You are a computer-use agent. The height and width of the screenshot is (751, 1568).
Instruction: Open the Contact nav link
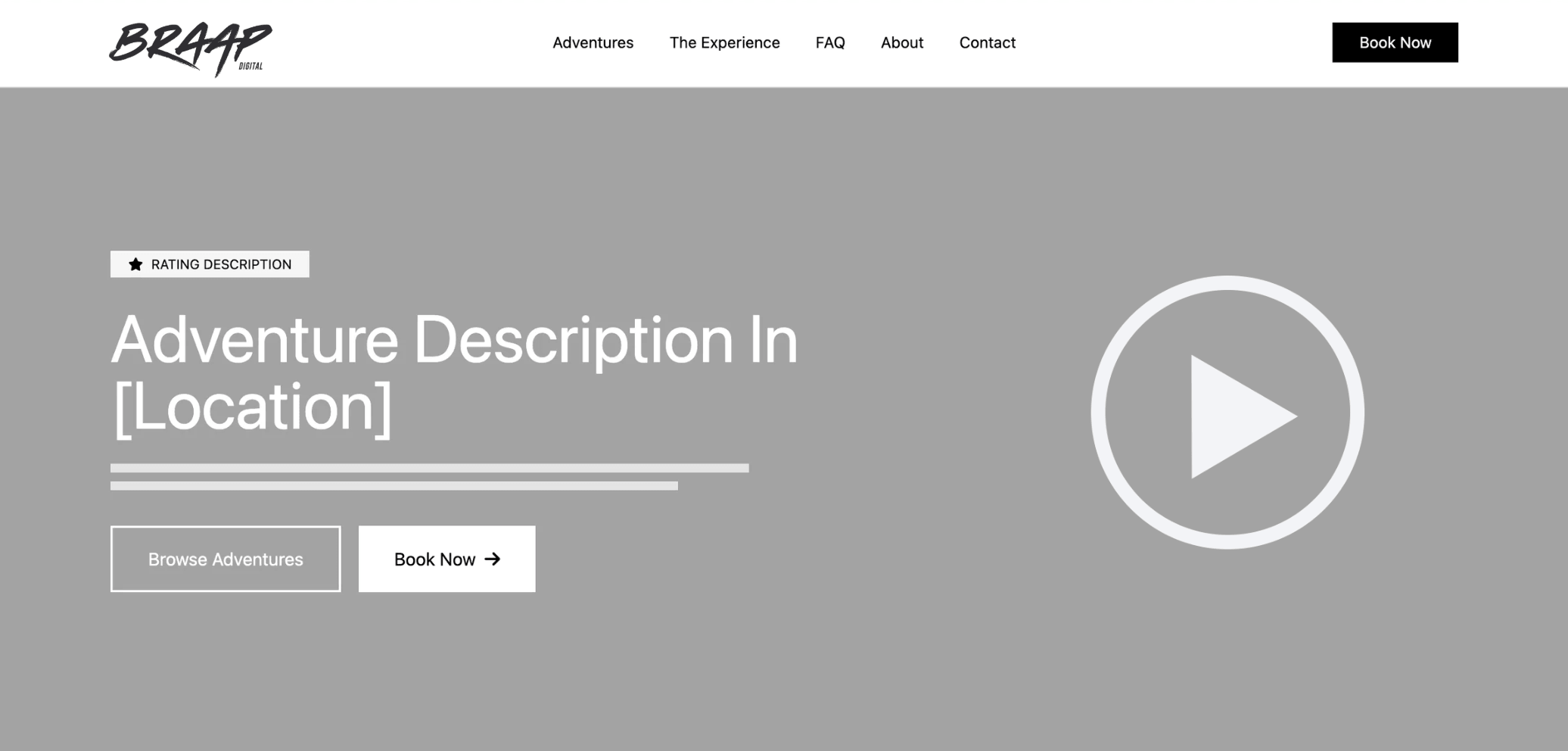click(987, 43)
